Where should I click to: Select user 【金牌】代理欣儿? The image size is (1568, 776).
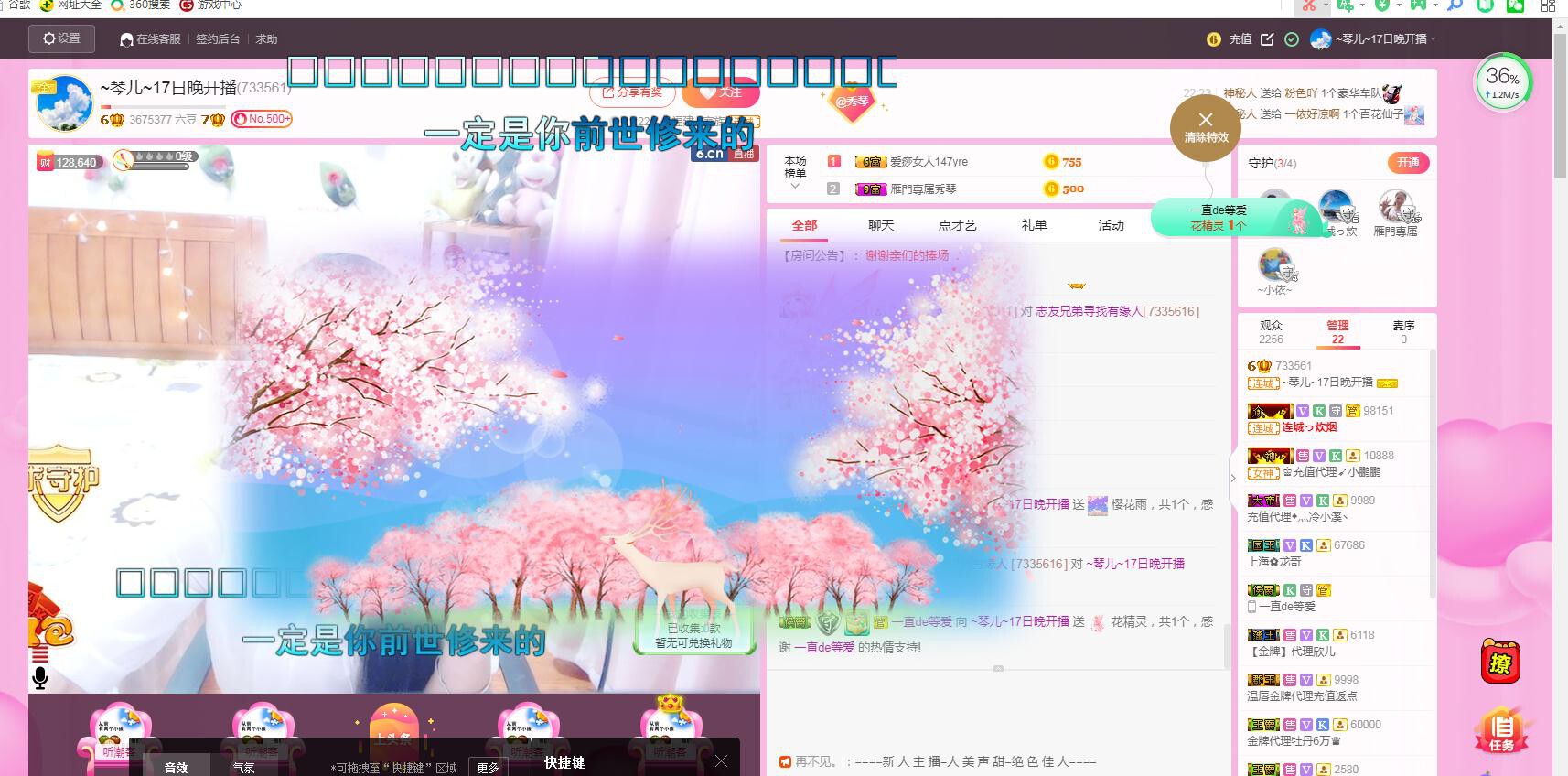pyautogui.click(x=1292, y=652)
